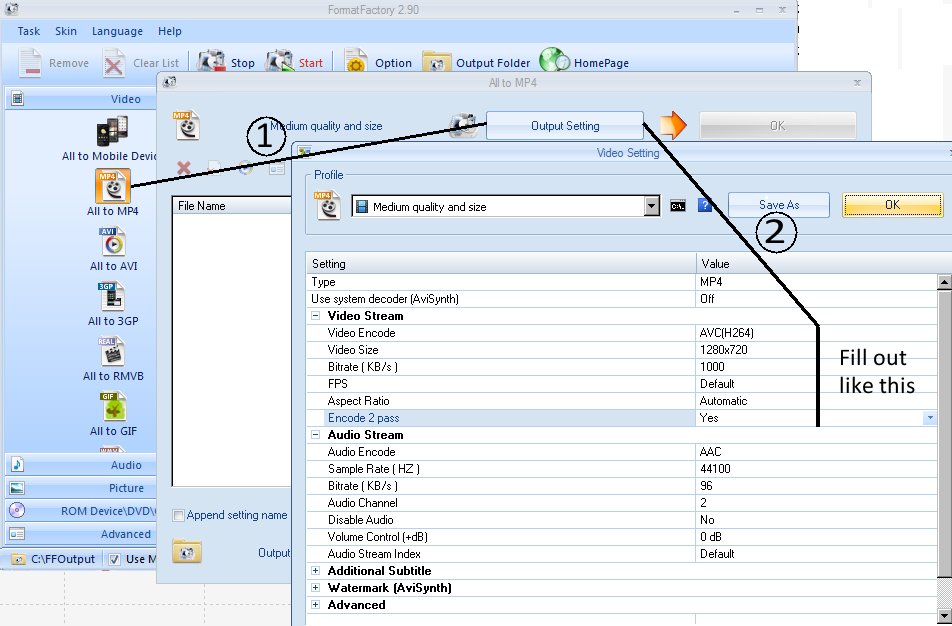Open the All to RMVB converter
This screenshot has width=952, height=626.
(113, 352)
